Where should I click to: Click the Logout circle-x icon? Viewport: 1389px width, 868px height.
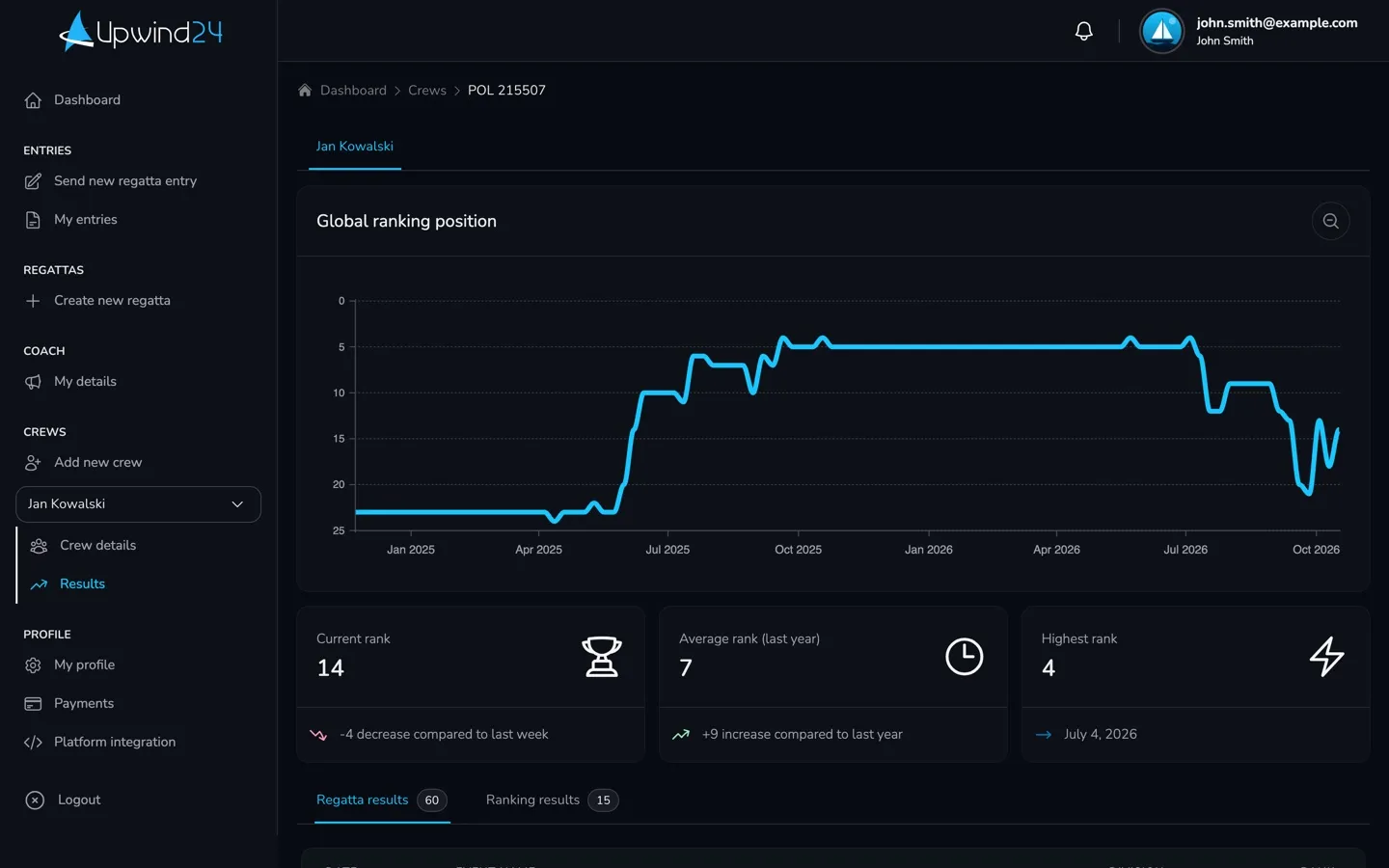click(35, 800)
